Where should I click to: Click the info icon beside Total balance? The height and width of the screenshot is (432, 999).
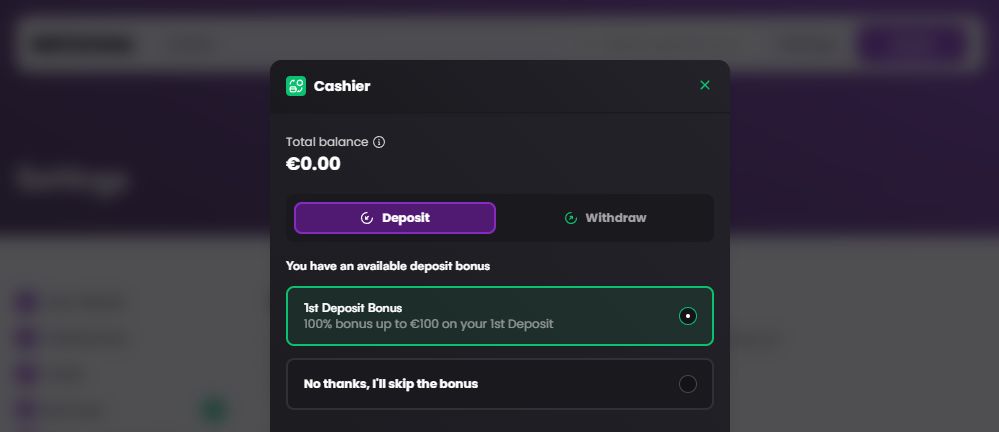[379, 142]
